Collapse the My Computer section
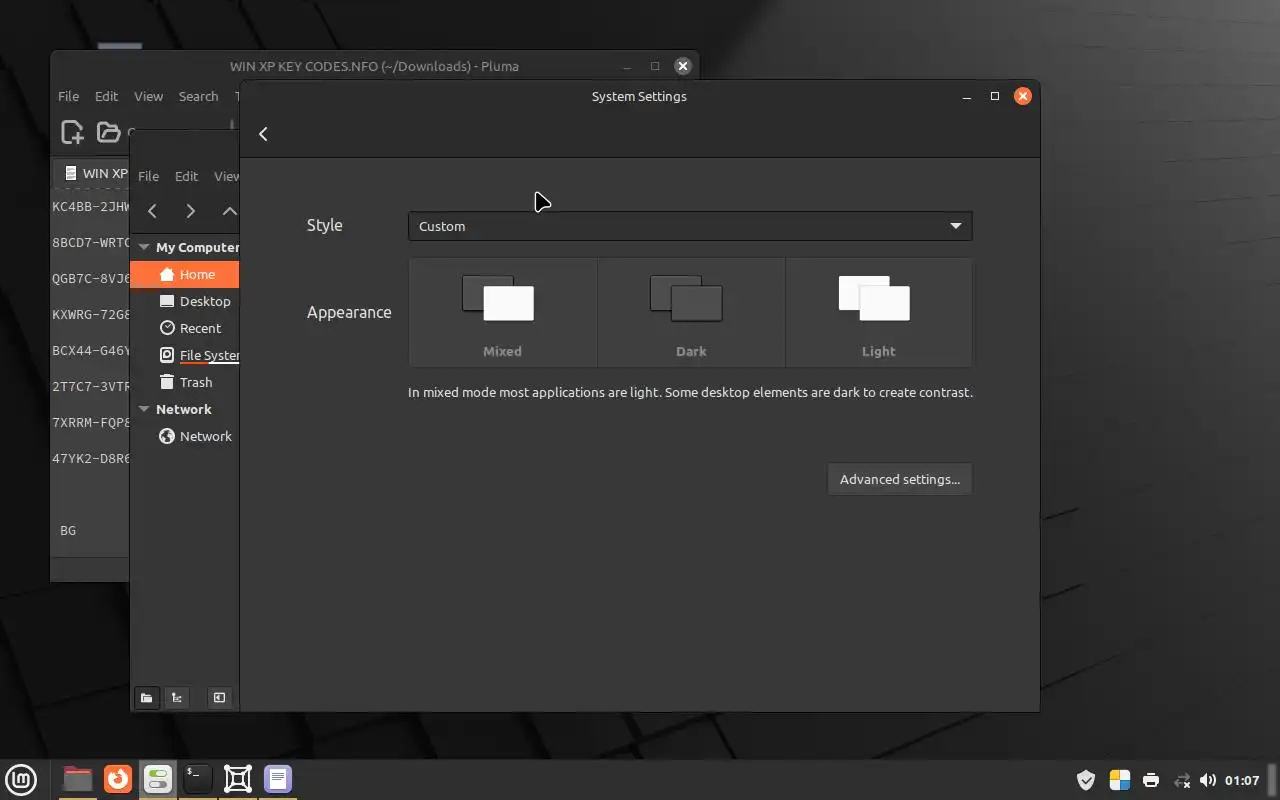The height and width of the screenshot is (800, 1280). click(x=144, y=247)
